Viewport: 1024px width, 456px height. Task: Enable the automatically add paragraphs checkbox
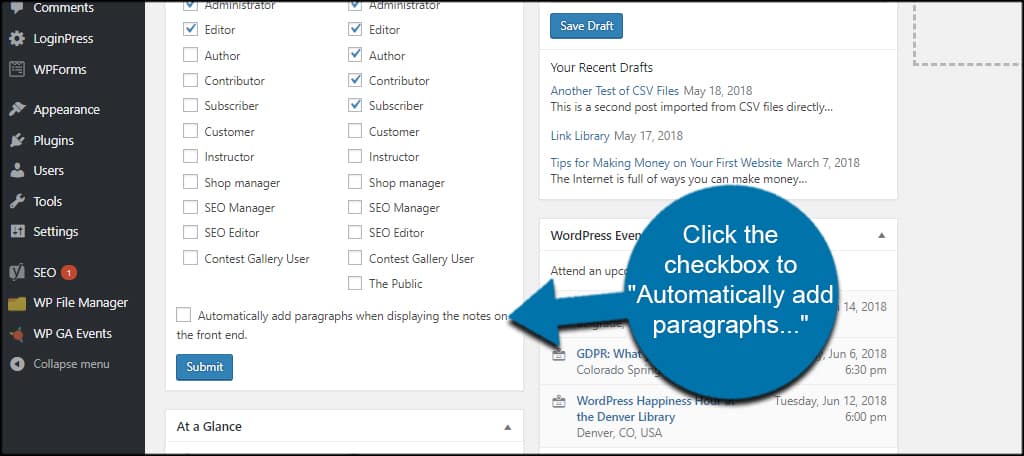[x=183, y=314]
